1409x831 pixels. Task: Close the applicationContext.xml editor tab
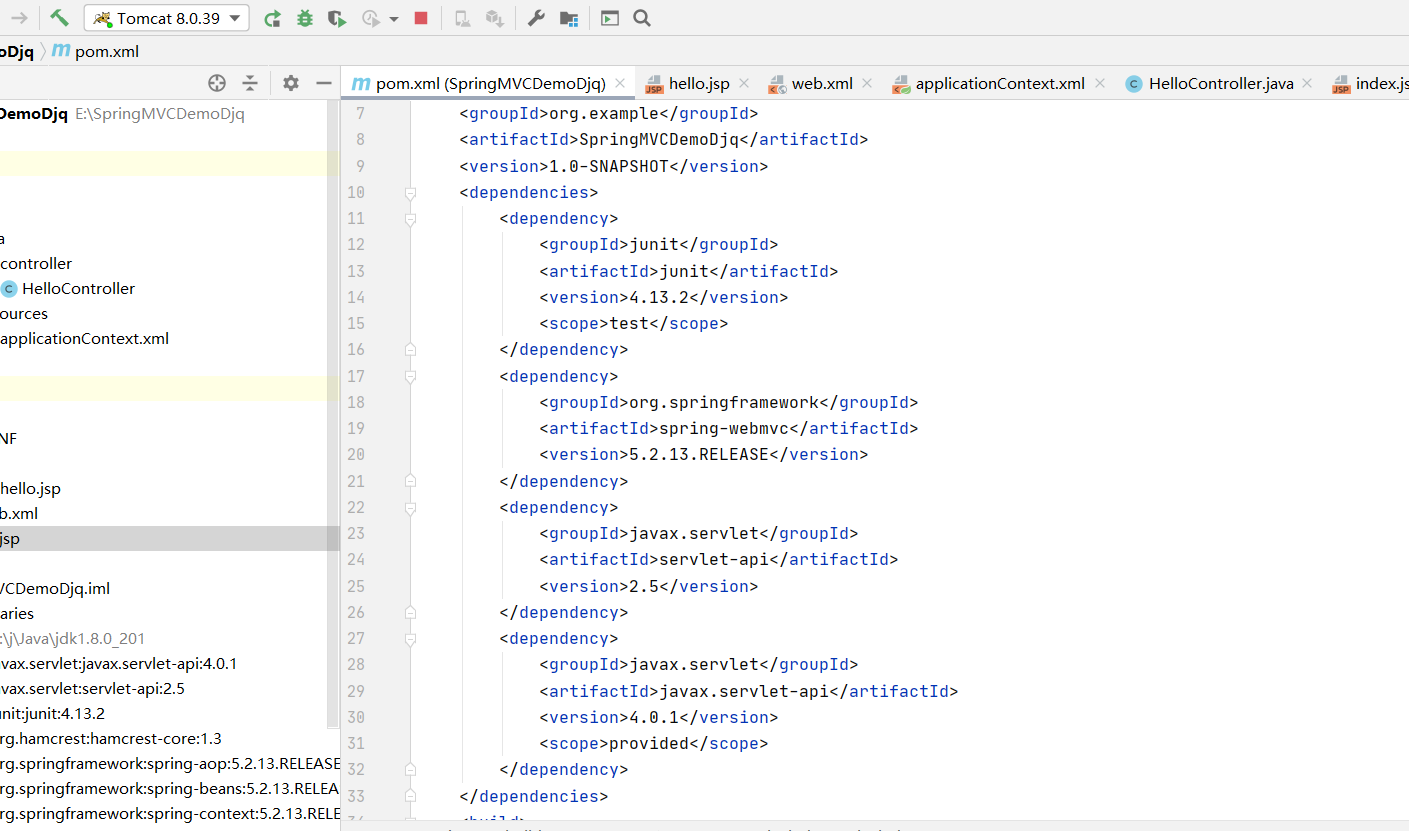pos(1100,84)
